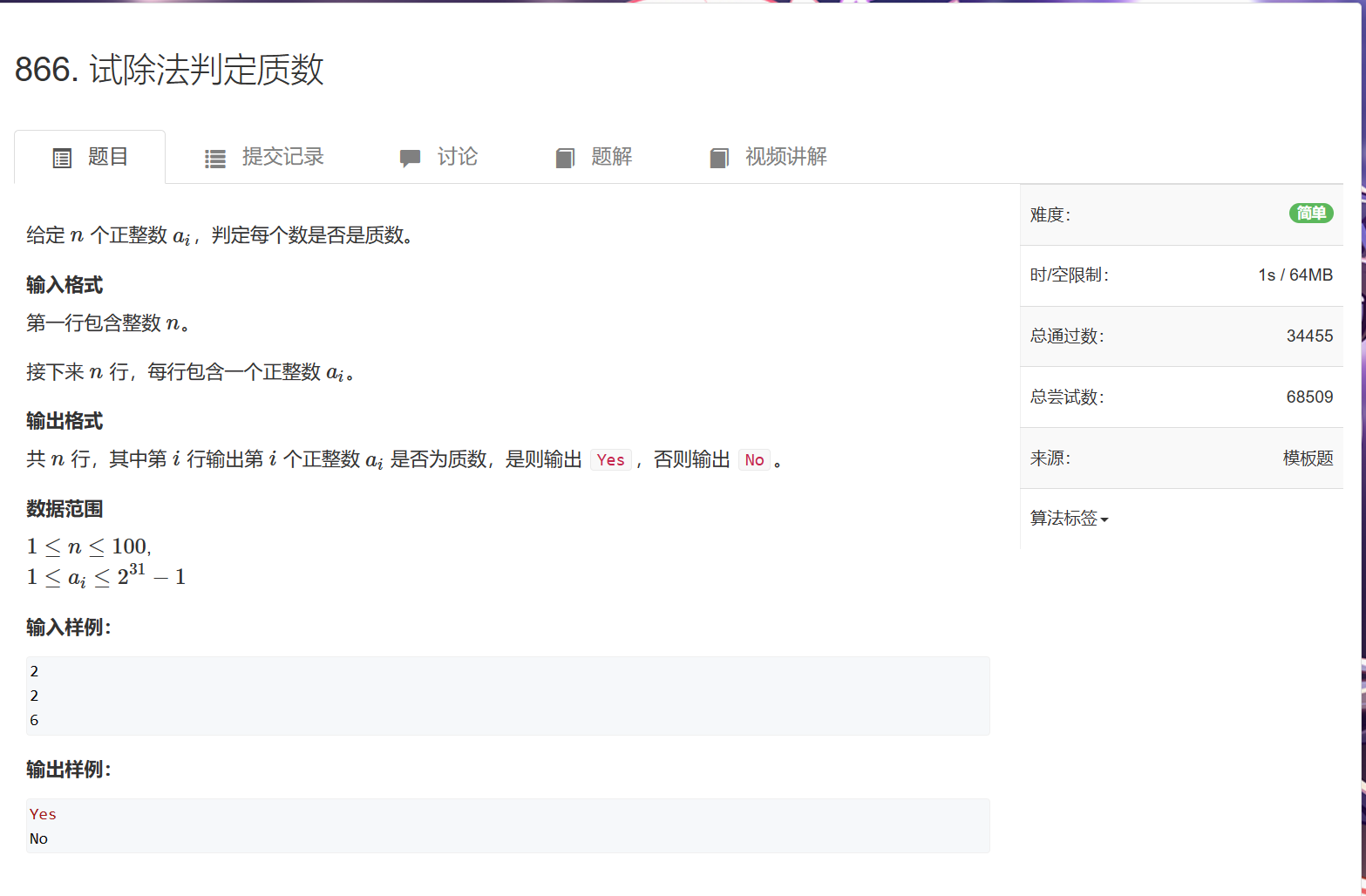The image size is (1366, 896).
Task: Select the 题解 tab label
Action: coord(611,157)
